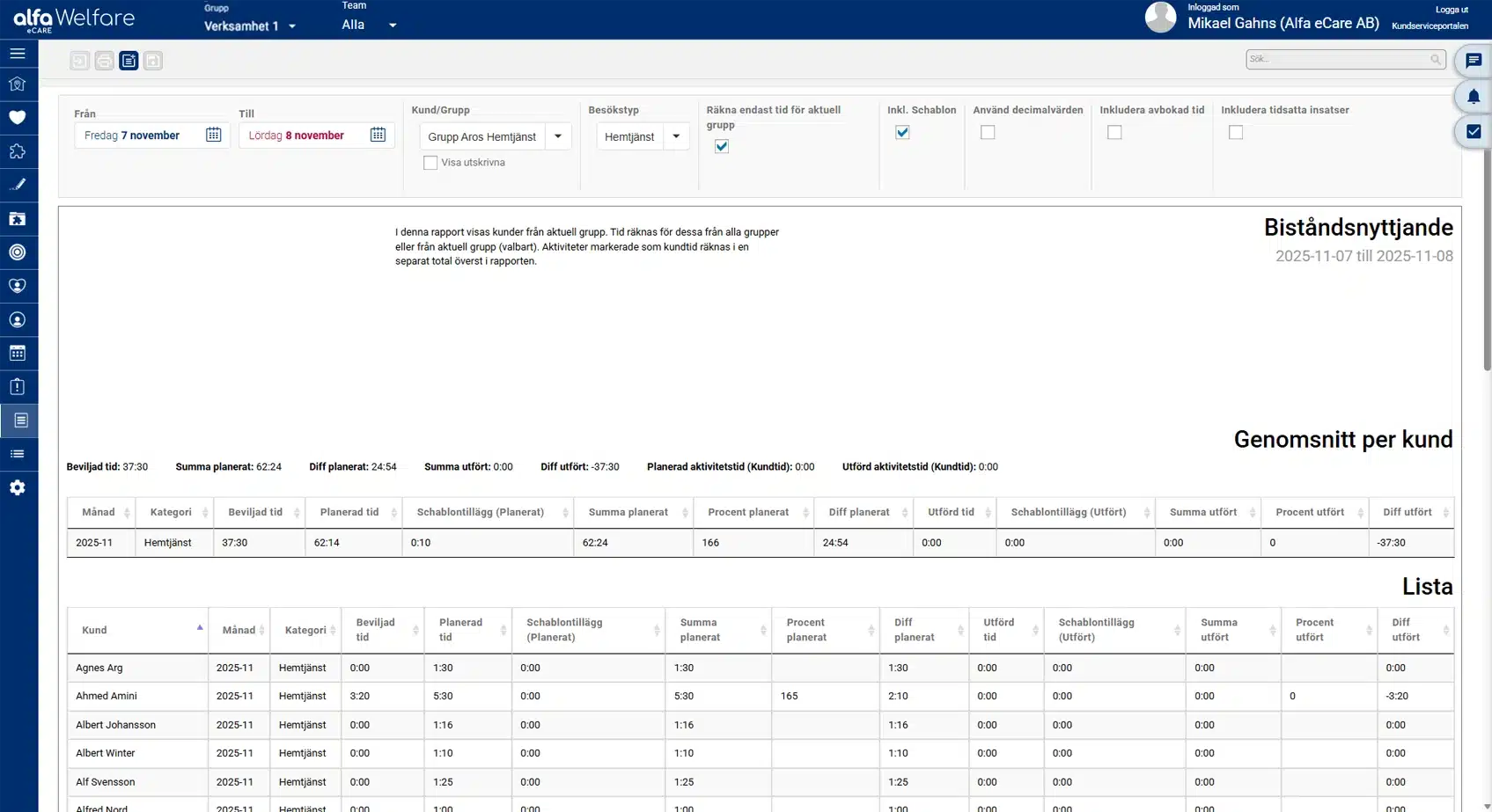Screen dimensions: 1492x812
Task: Select the heart icon in the sidebar
Action: pos(18,117)
